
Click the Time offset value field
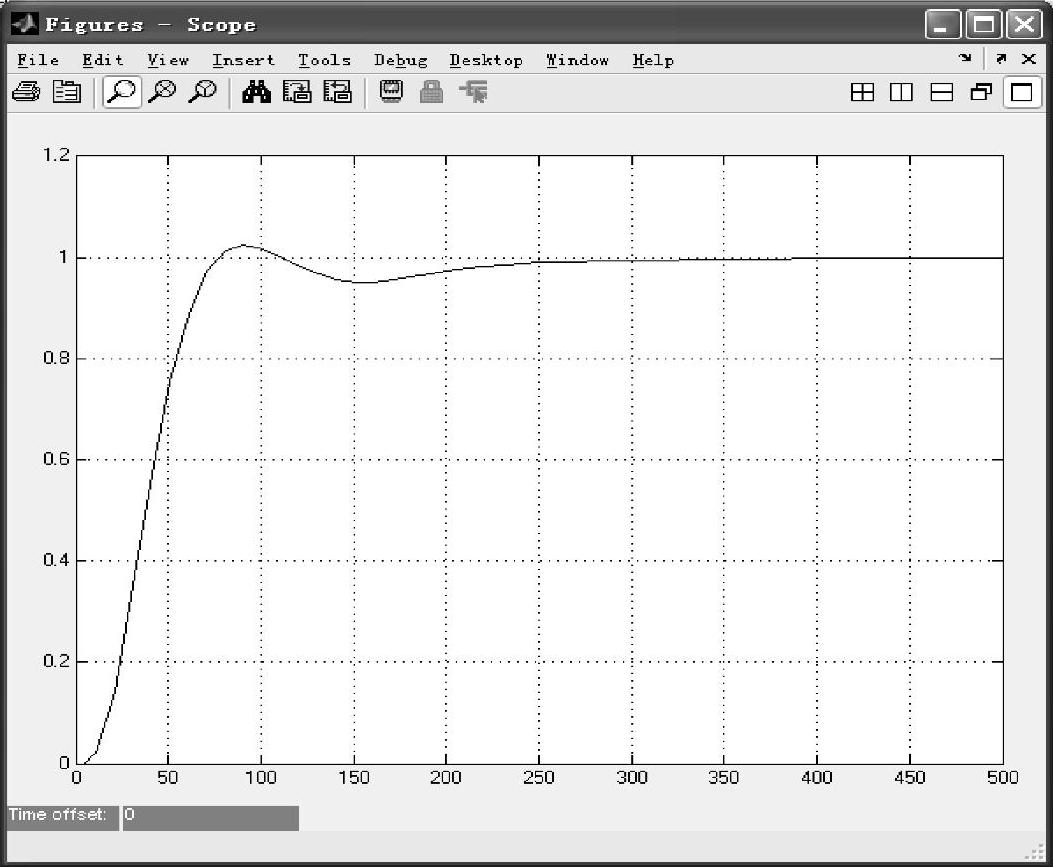[210, 817]
